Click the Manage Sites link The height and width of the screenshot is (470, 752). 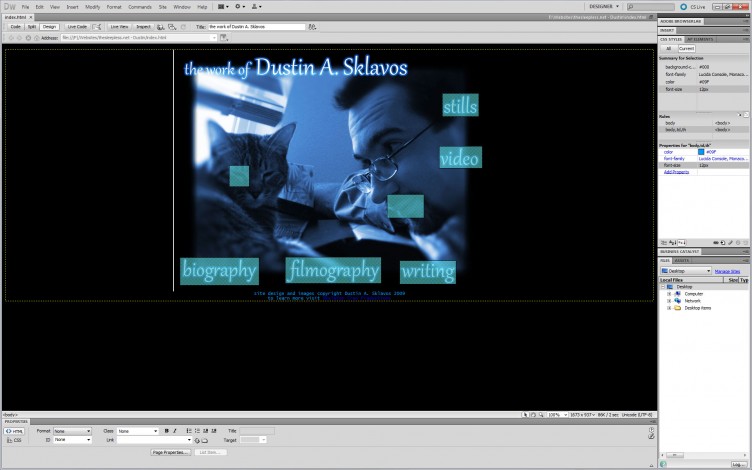click(x=727, y=271)
